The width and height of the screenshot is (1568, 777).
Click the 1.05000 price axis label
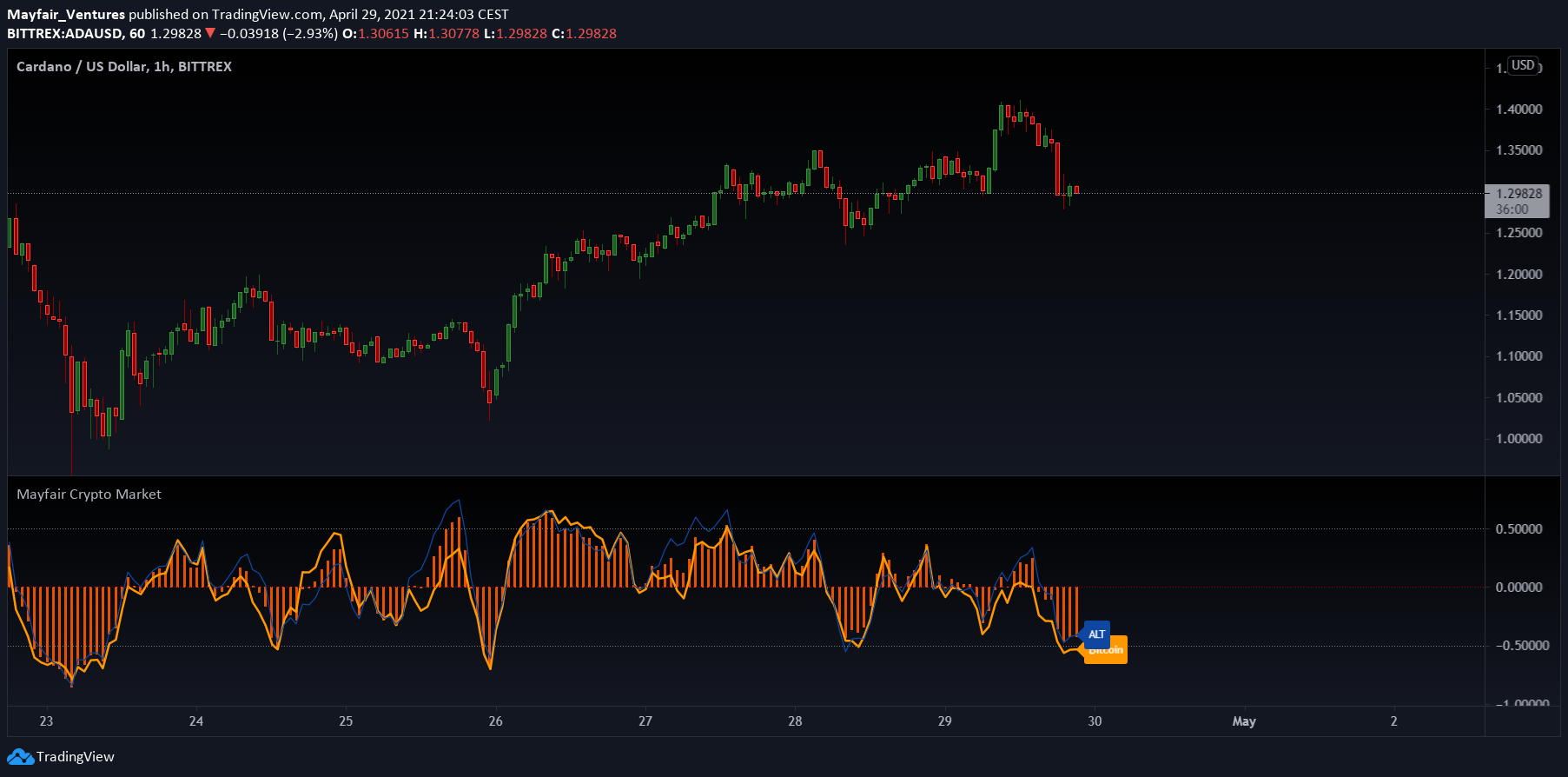point(1519,398)
